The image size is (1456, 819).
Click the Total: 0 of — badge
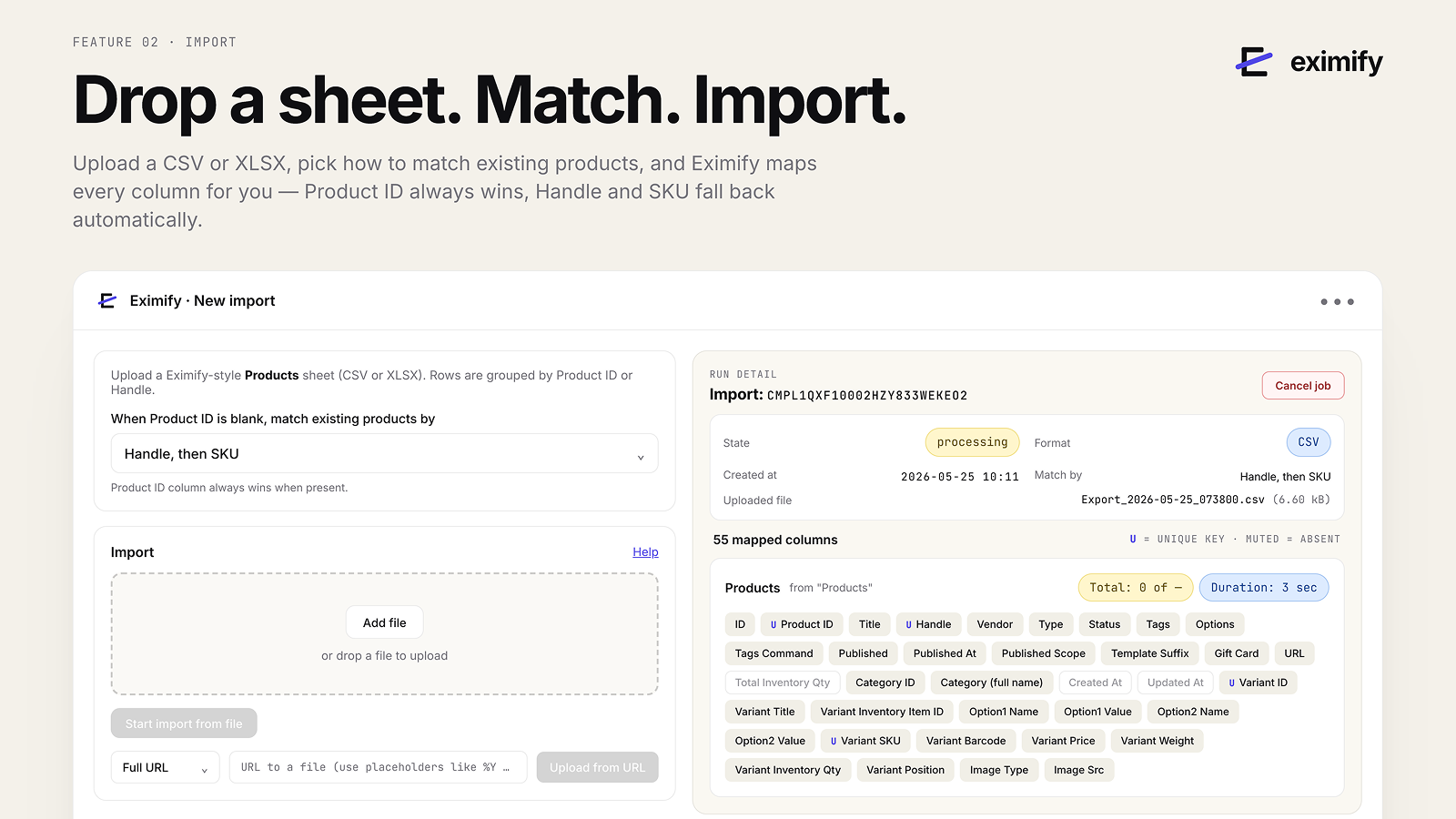[x=1135, y=588]
